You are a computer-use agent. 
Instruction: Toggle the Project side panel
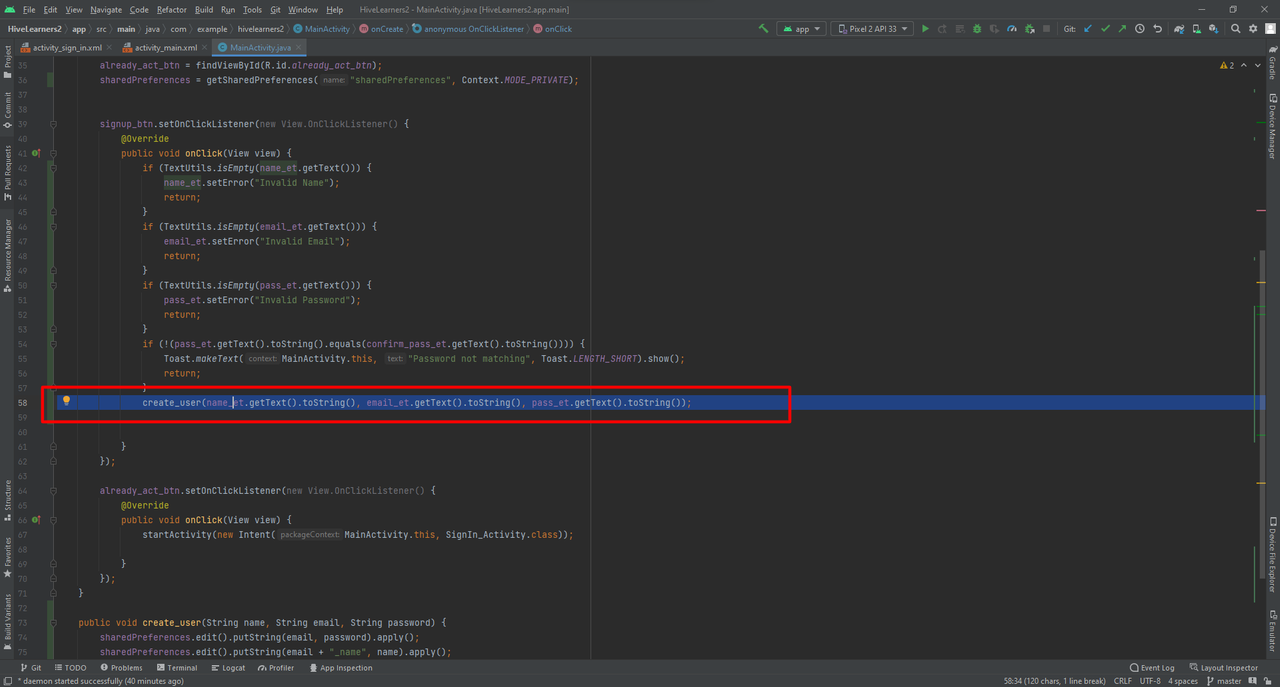[x=8, y=62]
